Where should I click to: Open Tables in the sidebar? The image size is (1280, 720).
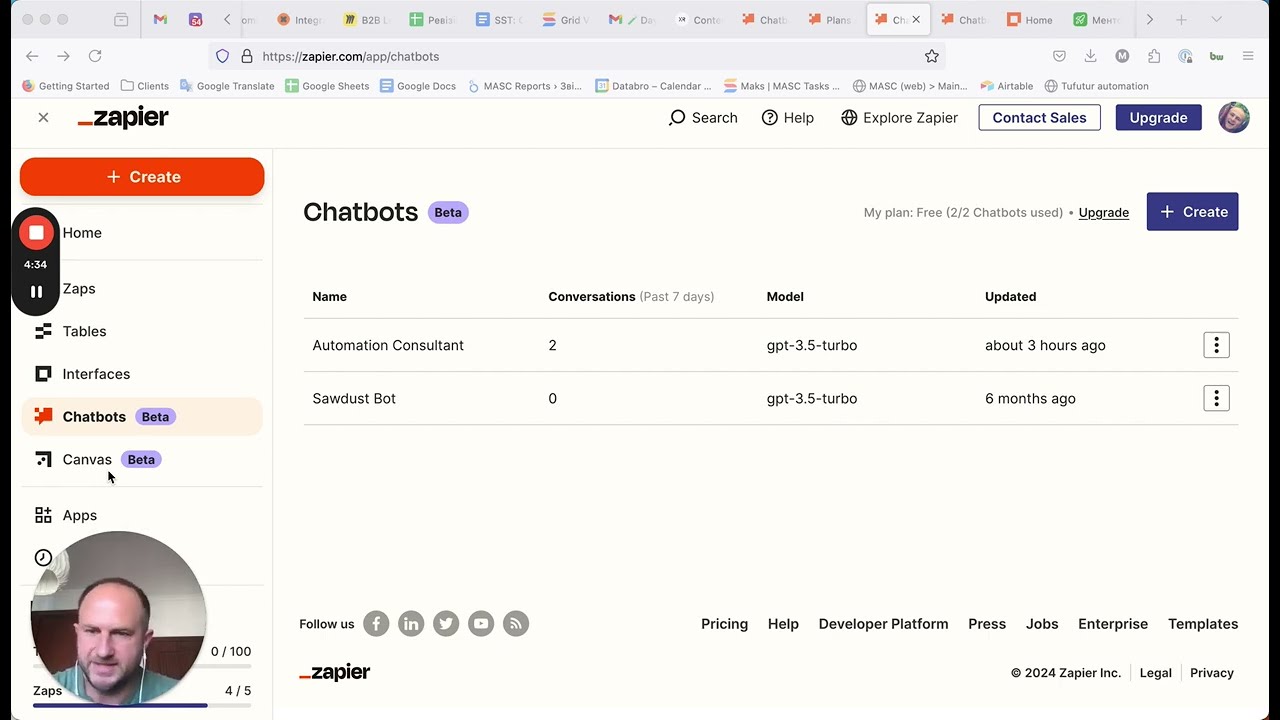[x=84, y=331]
